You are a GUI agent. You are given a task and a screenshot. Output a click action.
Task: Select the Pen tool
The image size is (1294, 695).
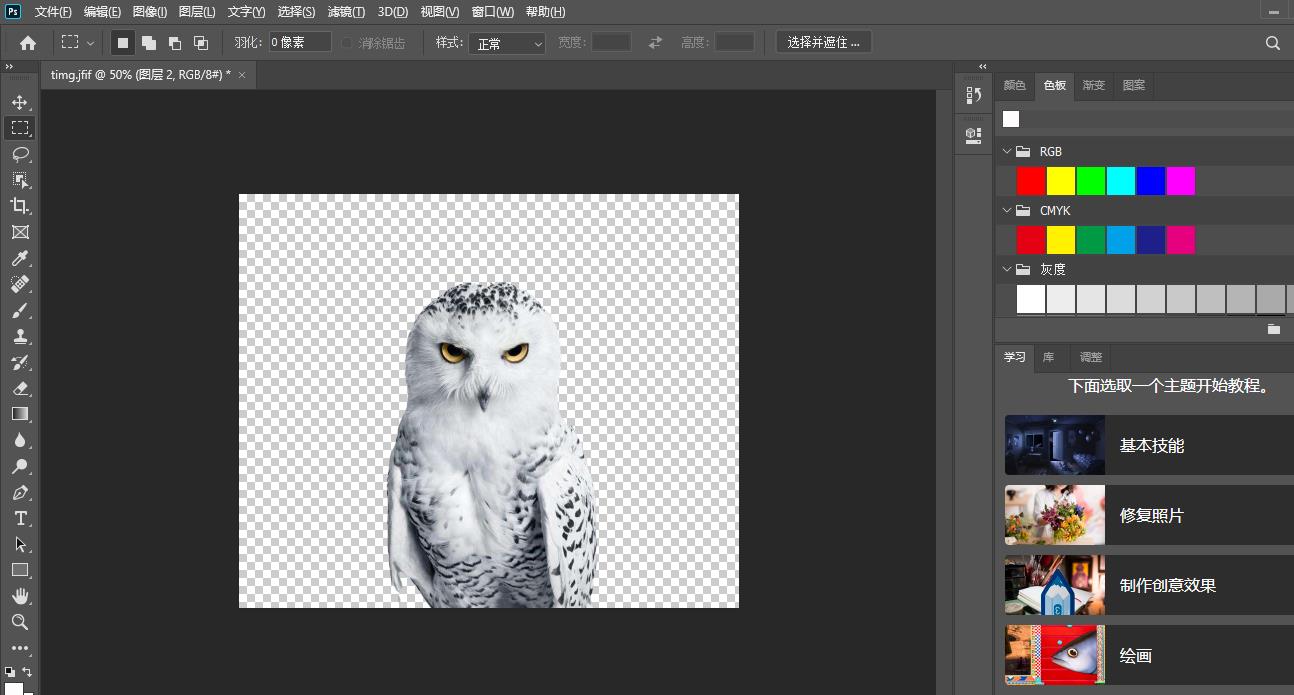tap(20, 492)
